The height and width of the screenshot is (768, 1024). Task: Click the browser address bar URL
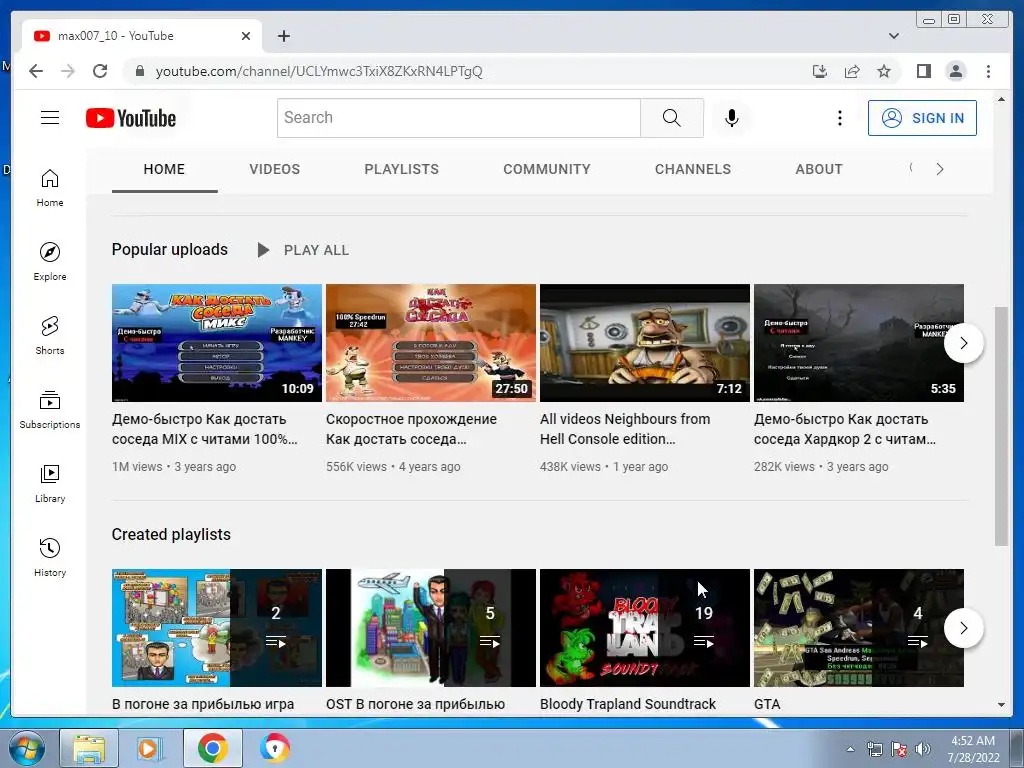coord(319,71)
